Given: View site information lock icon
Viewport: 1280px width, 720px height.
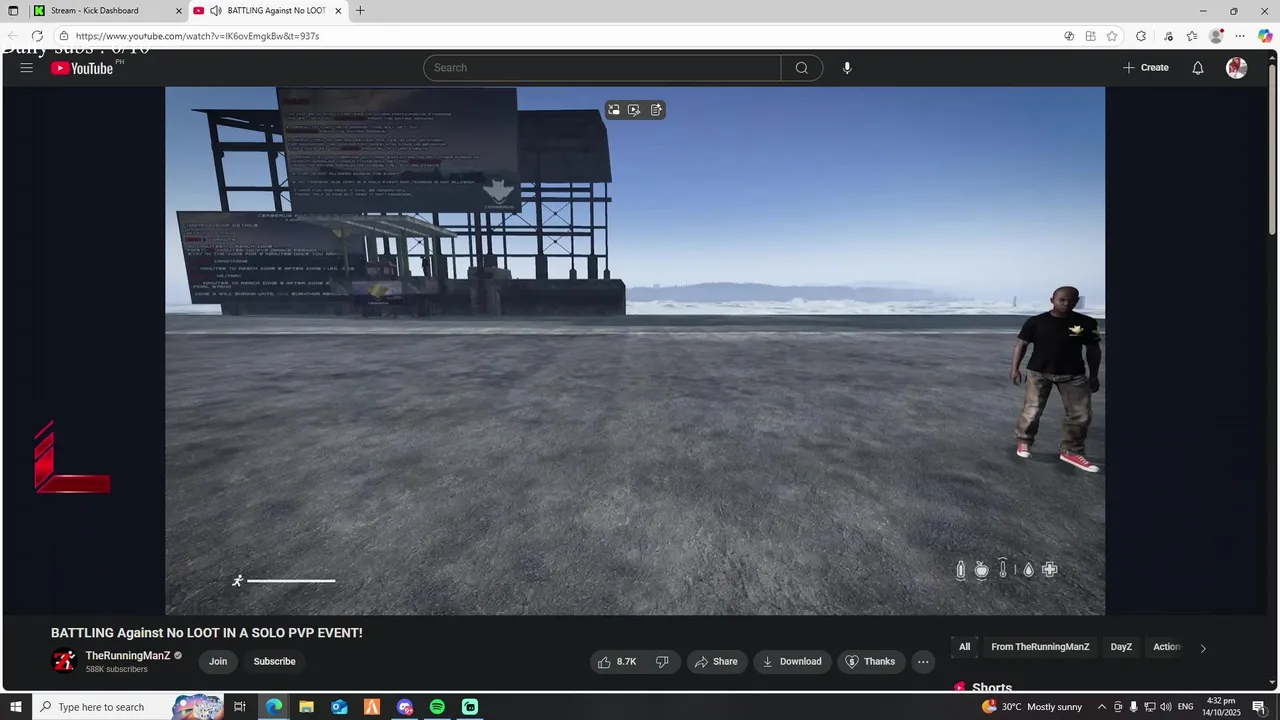Looking at the screenshot, I should 64,36.
